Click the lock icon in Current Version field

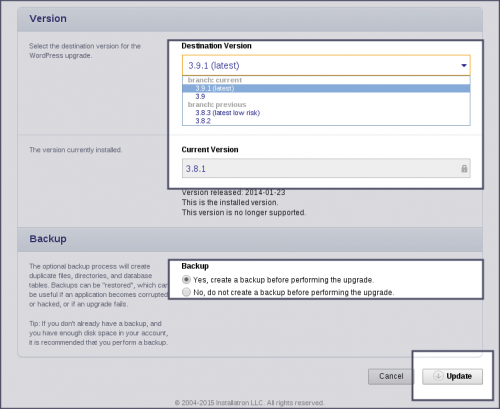coord(464,168)
